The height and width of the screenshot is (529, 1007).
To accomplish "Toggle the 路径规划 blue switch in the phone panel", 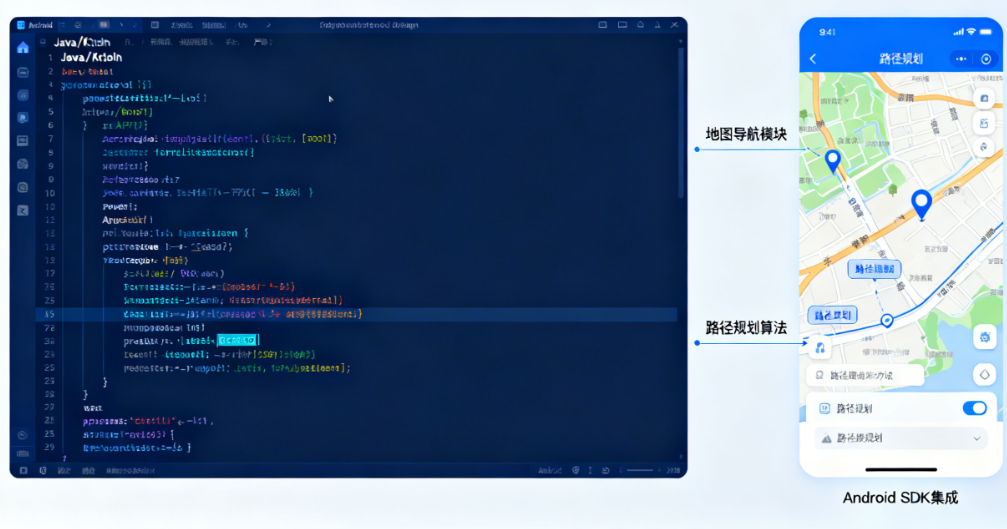I will (x=974, y=408).
